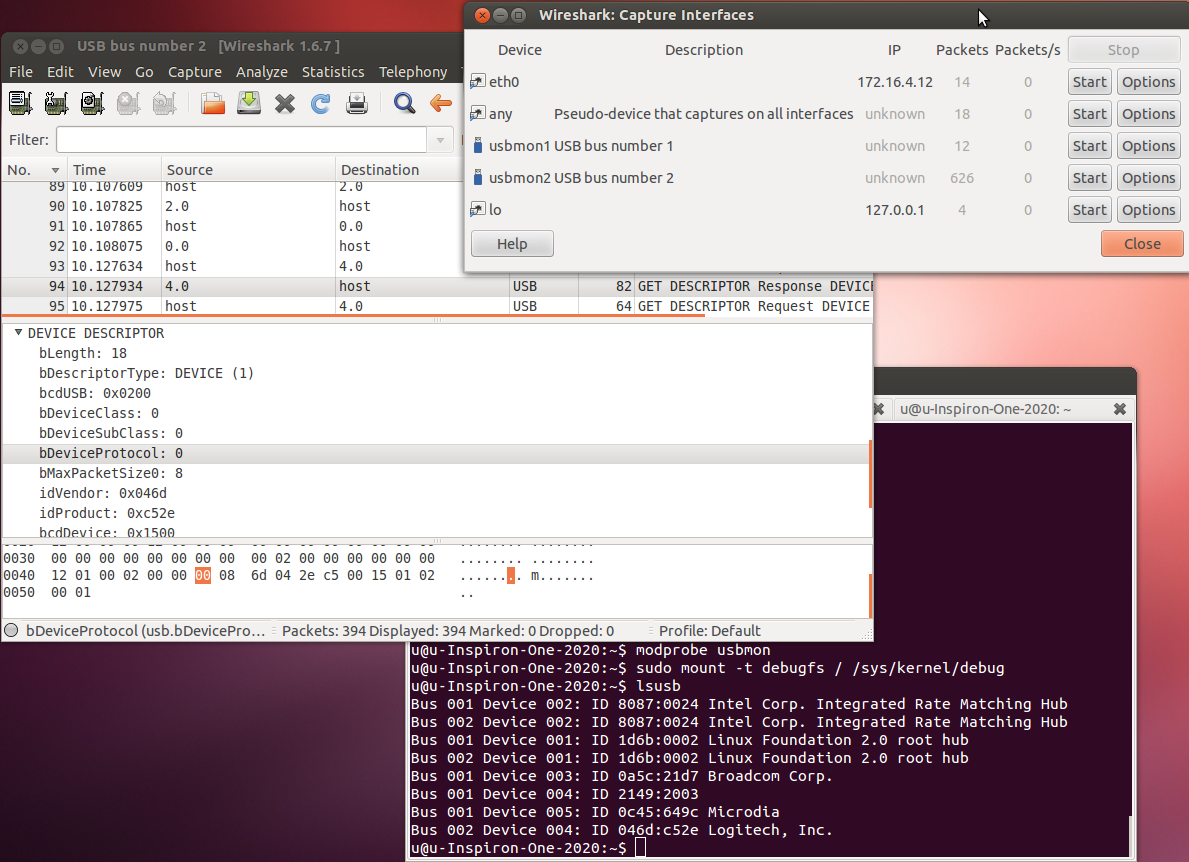Start a new live capture from toolbar

pos(91,103)
